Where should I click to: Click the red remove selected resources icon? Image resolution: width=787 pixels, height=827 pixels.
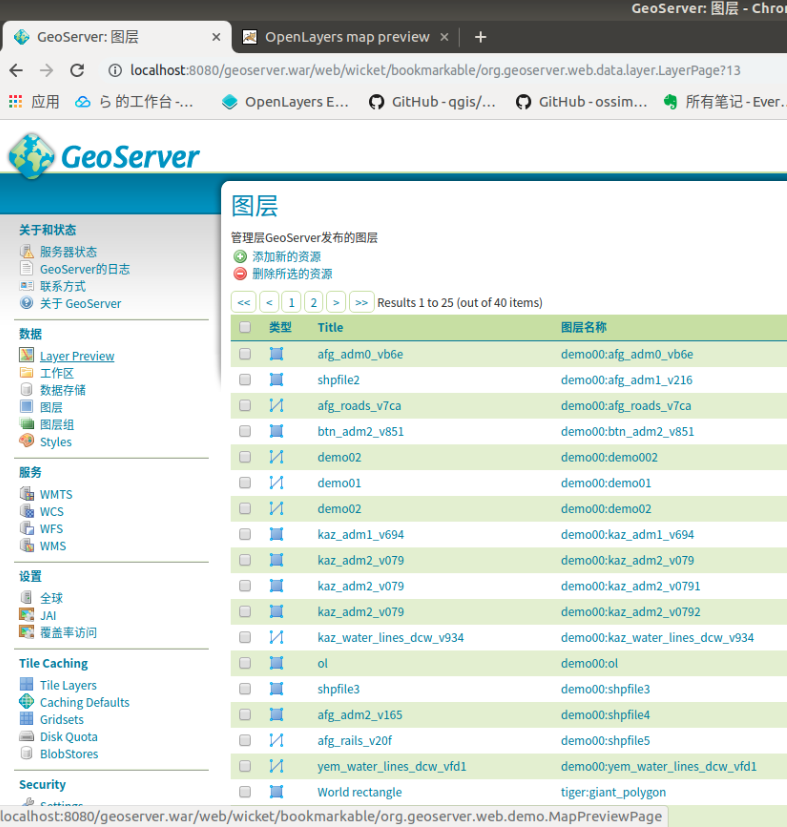coord(240,274)
